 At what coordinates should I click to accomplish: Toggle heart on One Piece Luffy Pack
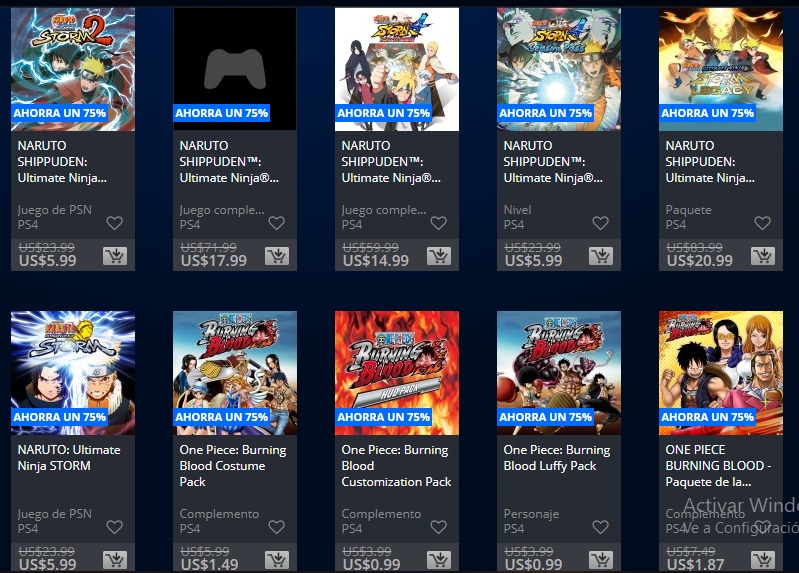pos(601,527)
